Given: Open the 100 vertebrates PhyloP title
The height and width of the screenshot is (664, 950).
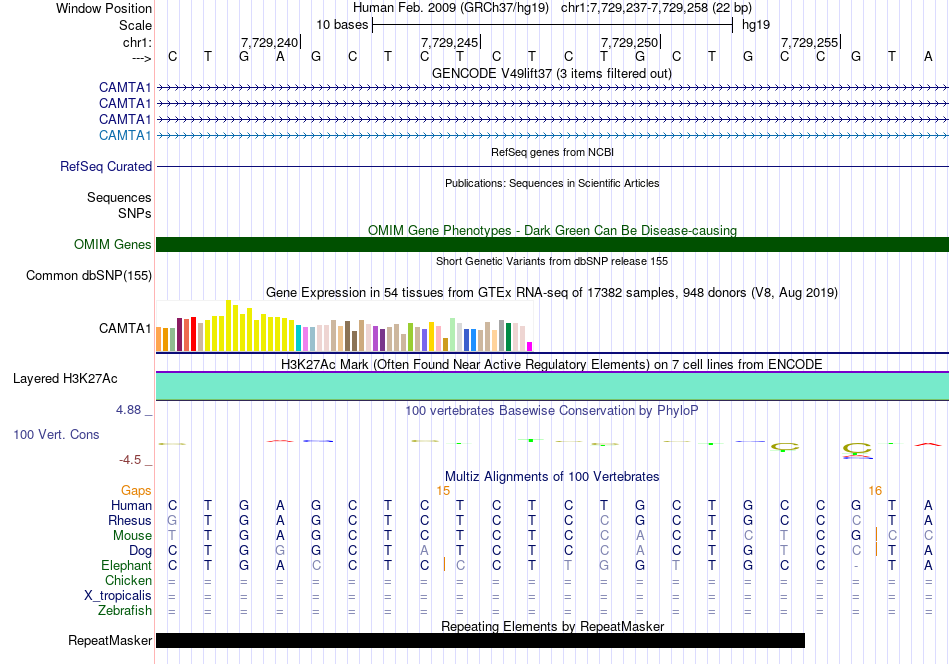Looking at the screenshot, I should click(552, 410).
